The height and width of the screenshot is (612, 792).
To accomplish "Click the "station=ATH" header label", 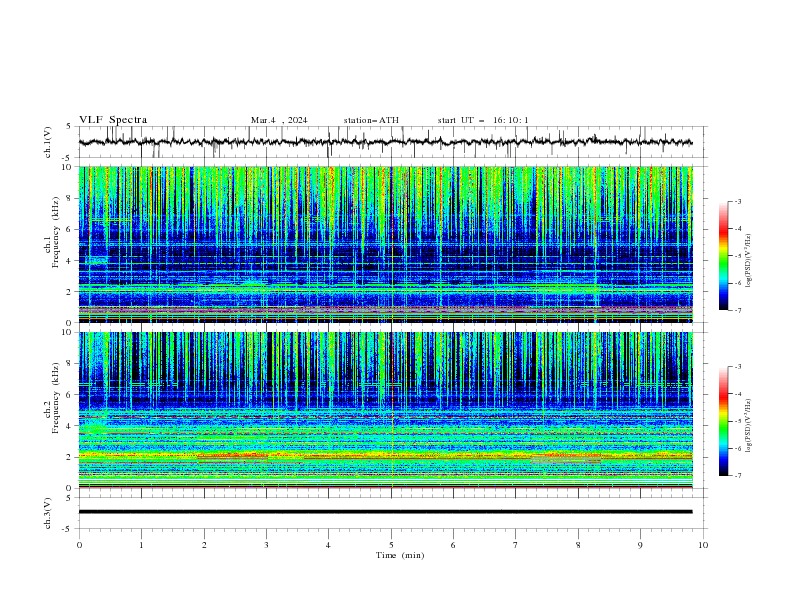I will 371,120.
